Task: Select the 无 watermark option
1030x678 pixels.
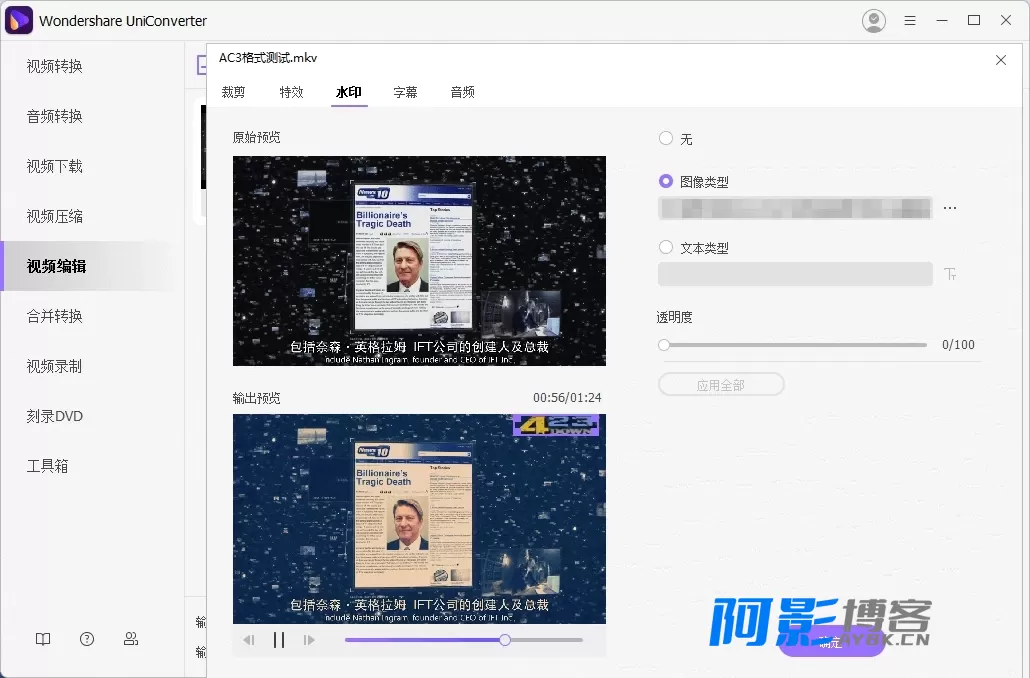Action: tap(666, 138)
